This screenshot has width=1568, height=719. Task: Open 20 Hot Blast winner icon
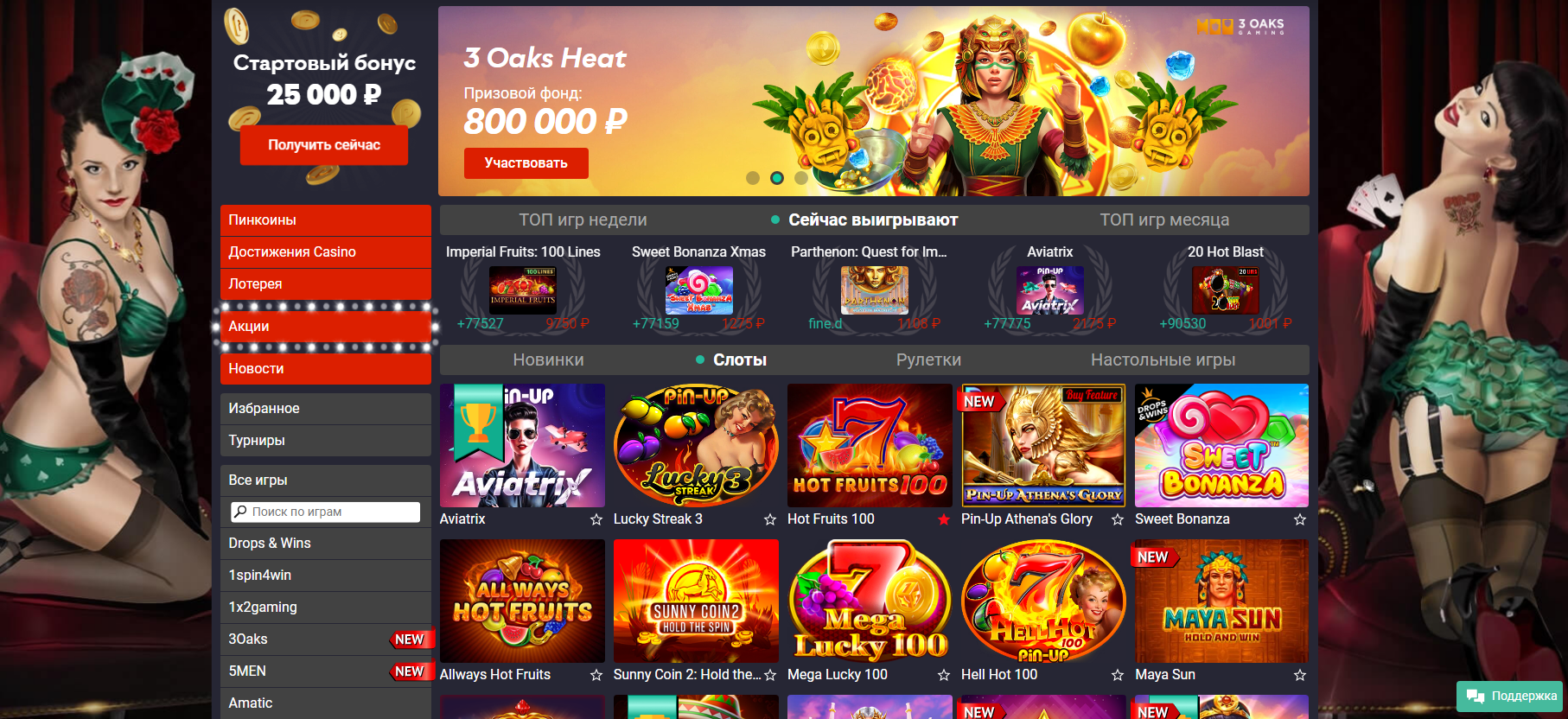[x=1226, y=290]
